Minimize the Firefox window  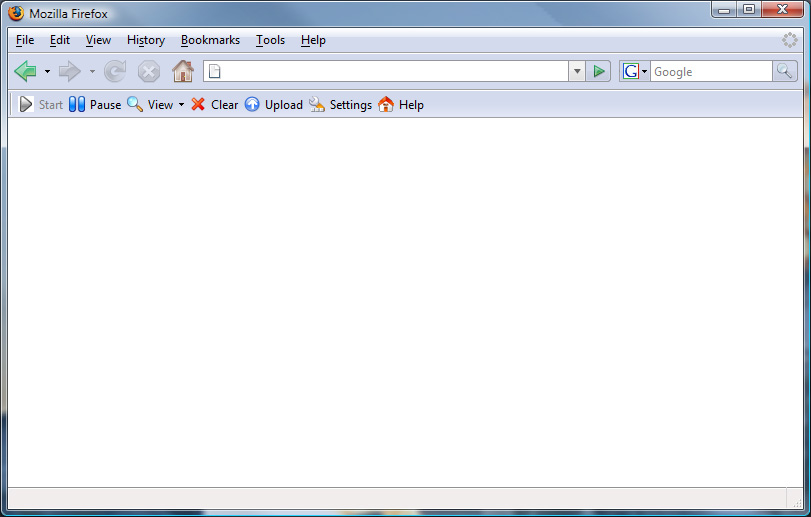(724, 9)
